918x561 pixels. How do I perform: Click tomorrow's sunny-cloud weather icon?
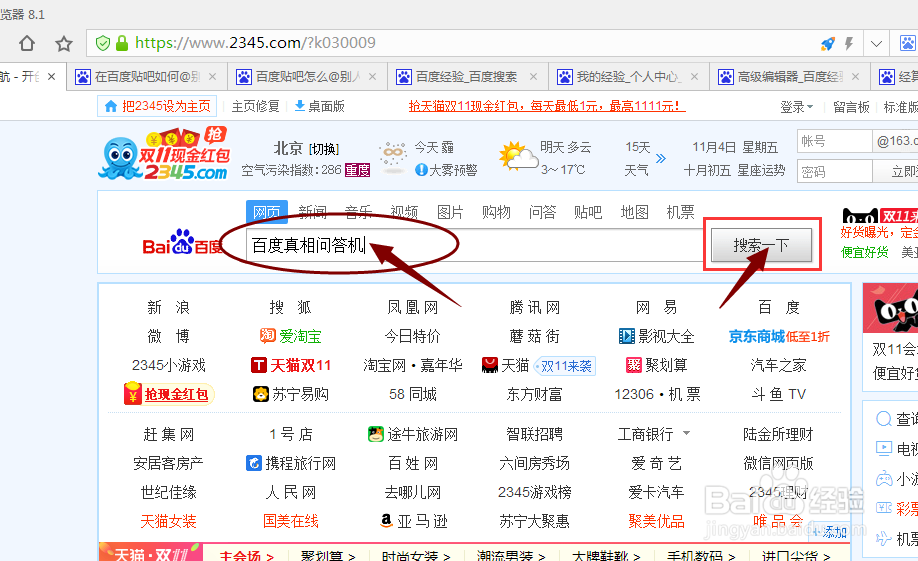(518, 156)
